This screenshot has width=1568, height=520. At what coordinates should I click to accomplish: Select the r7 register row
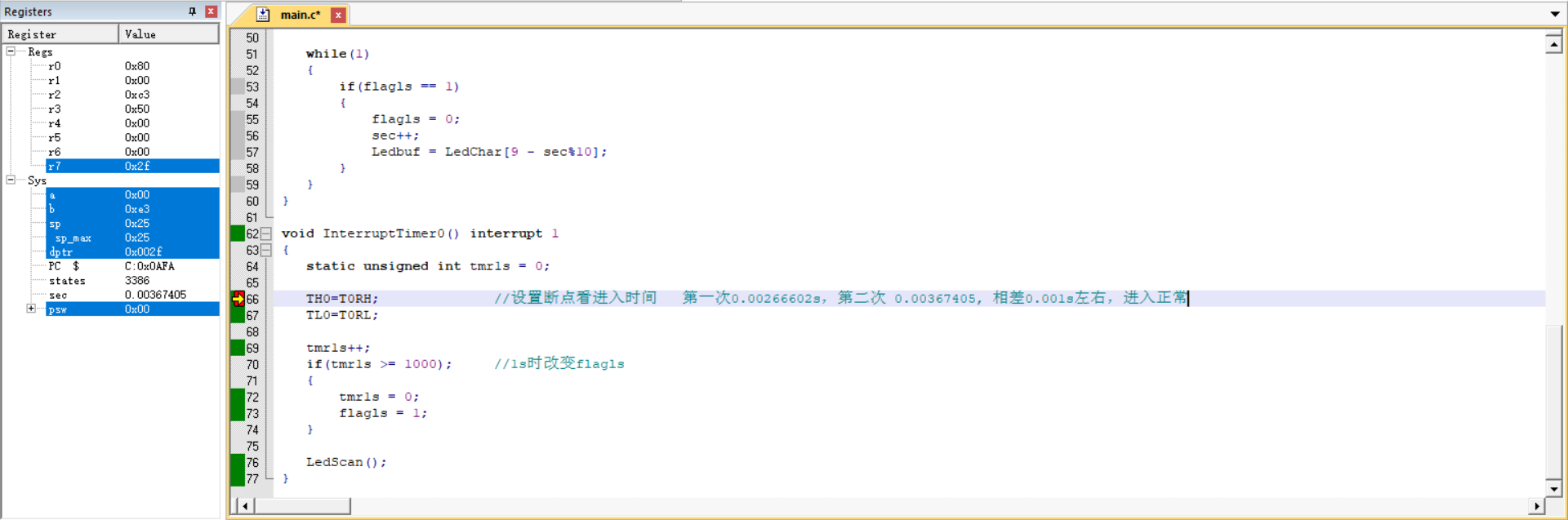pyautogui.click(x=132, y=166)
